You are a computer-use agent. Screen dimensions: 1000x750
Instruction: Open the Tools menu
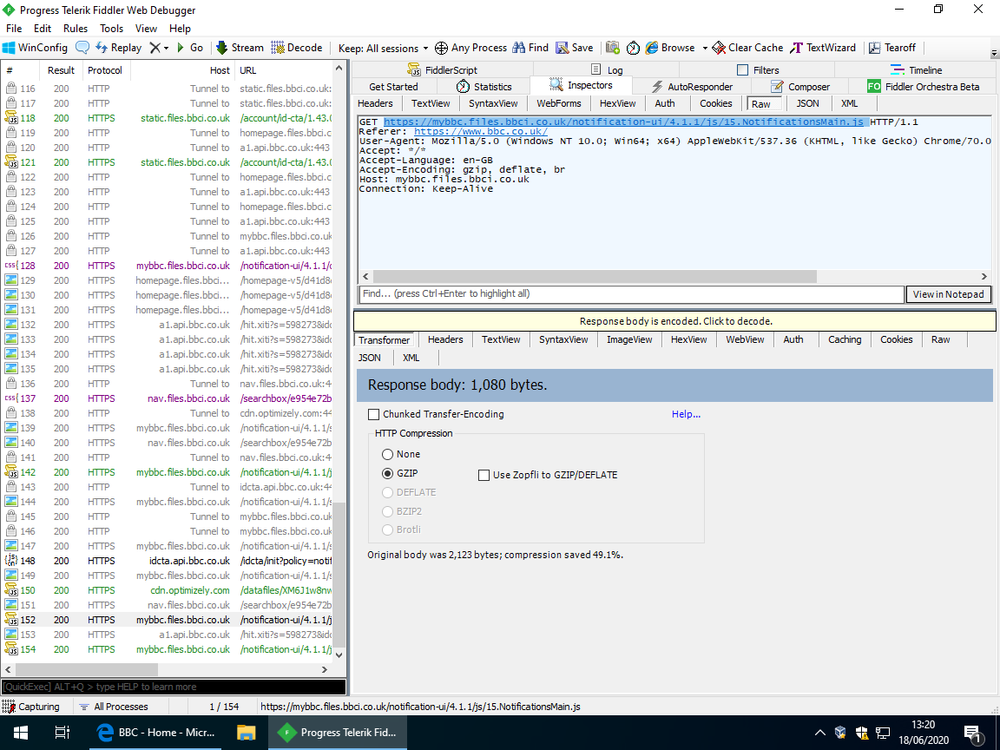111,29
